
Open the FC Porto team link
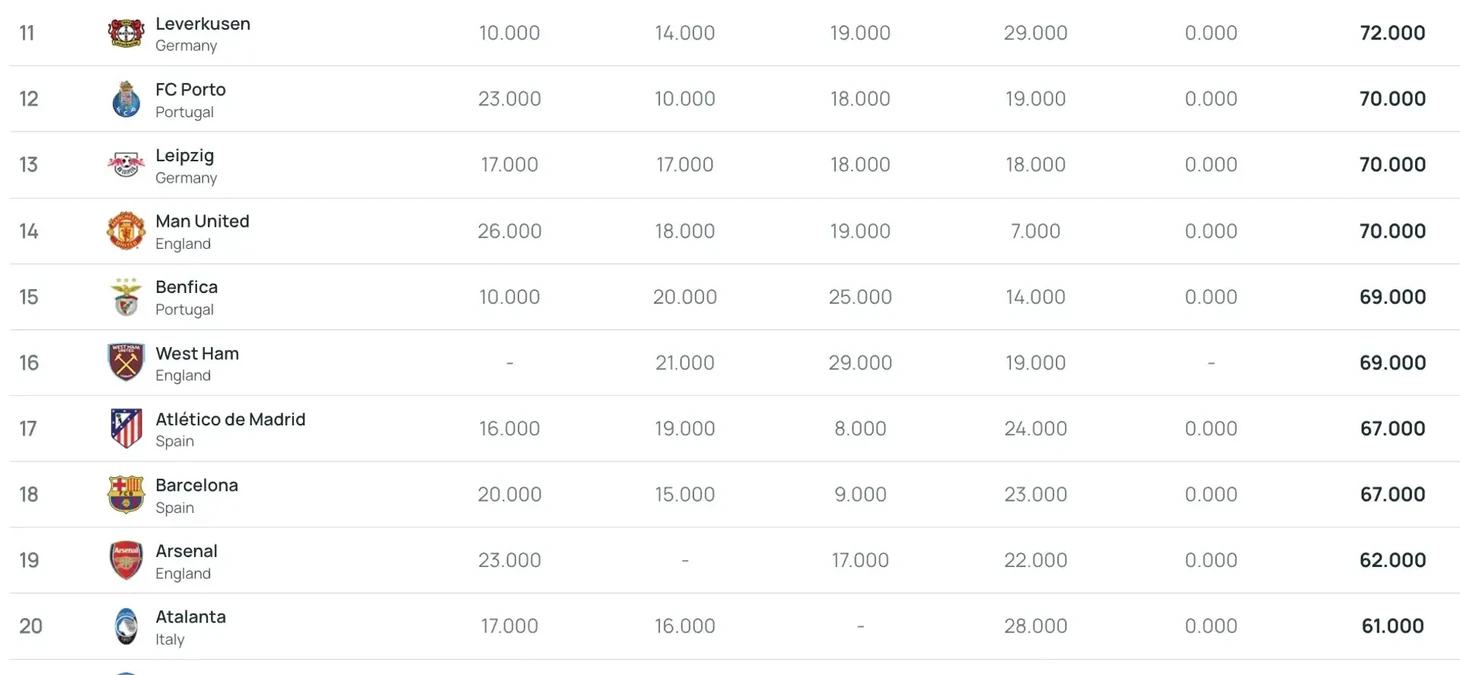point(190,90)
